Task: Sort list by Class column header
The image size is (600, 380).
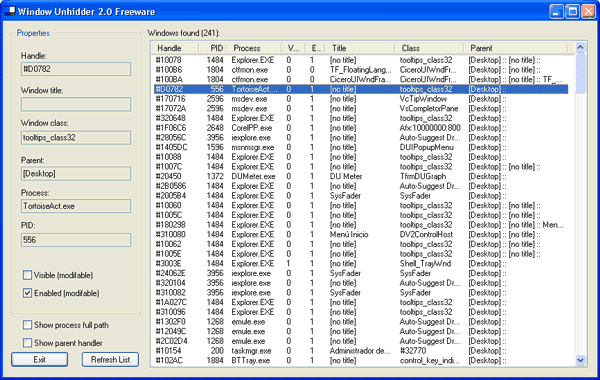Action: [429, 48]
